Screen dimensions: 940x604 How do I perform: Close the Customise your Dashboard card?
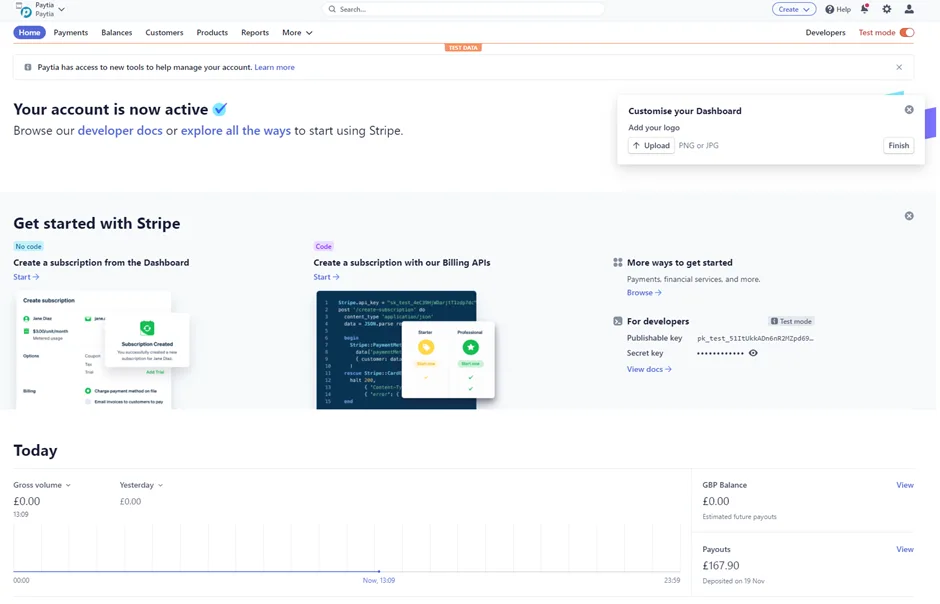[x=909, y=110]
